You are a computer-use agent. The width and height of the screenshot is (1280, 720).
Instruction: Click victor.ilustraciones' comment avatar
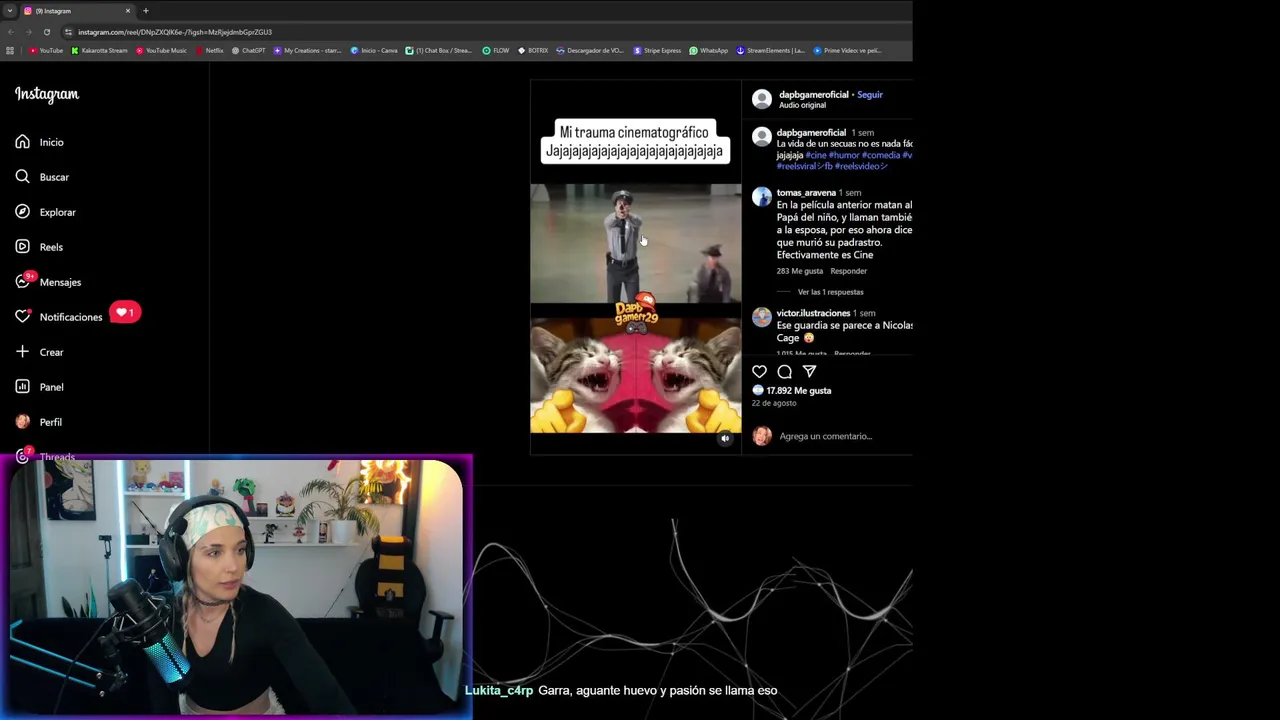[x=762, y=317]
